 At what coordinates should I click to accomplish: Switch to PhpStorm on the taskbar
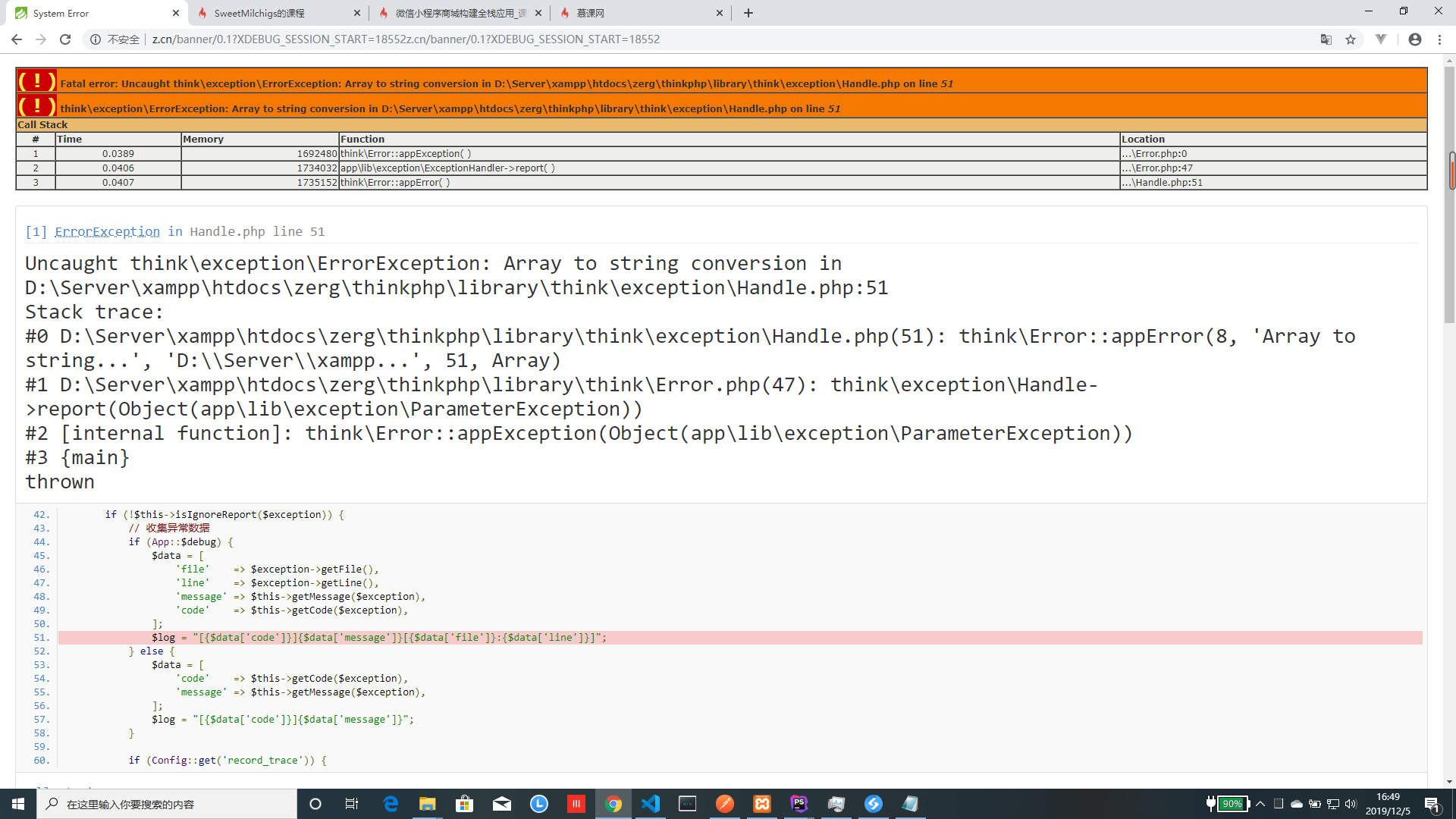(799, 804)
